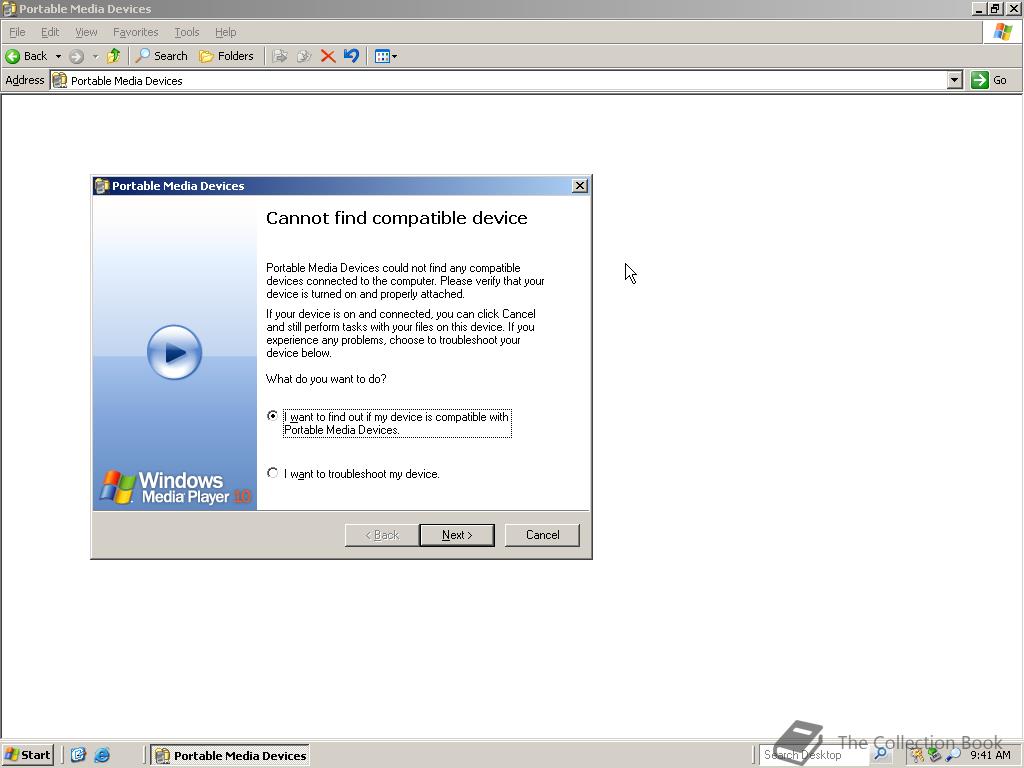
Task: Toggle the Folders pane
Action: (226, 56)
